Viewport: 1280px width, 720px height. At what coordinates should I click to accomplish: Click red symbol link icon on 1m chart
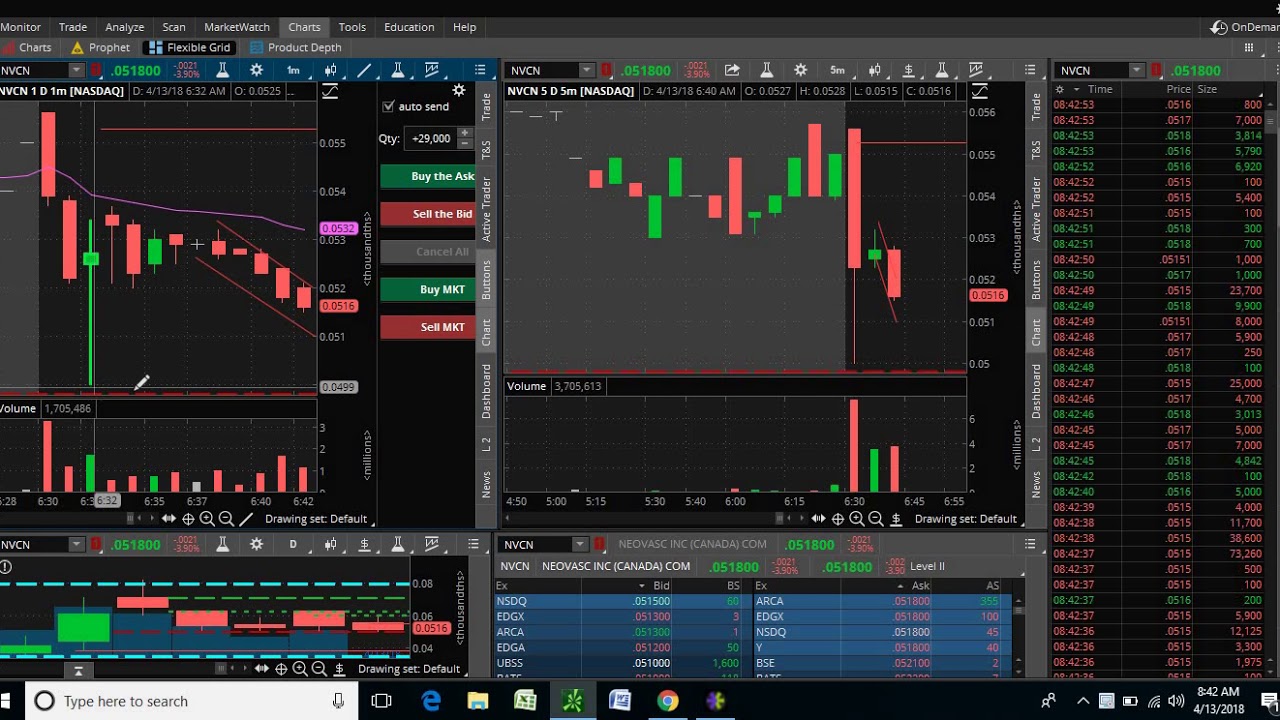[x=97, y=70]
